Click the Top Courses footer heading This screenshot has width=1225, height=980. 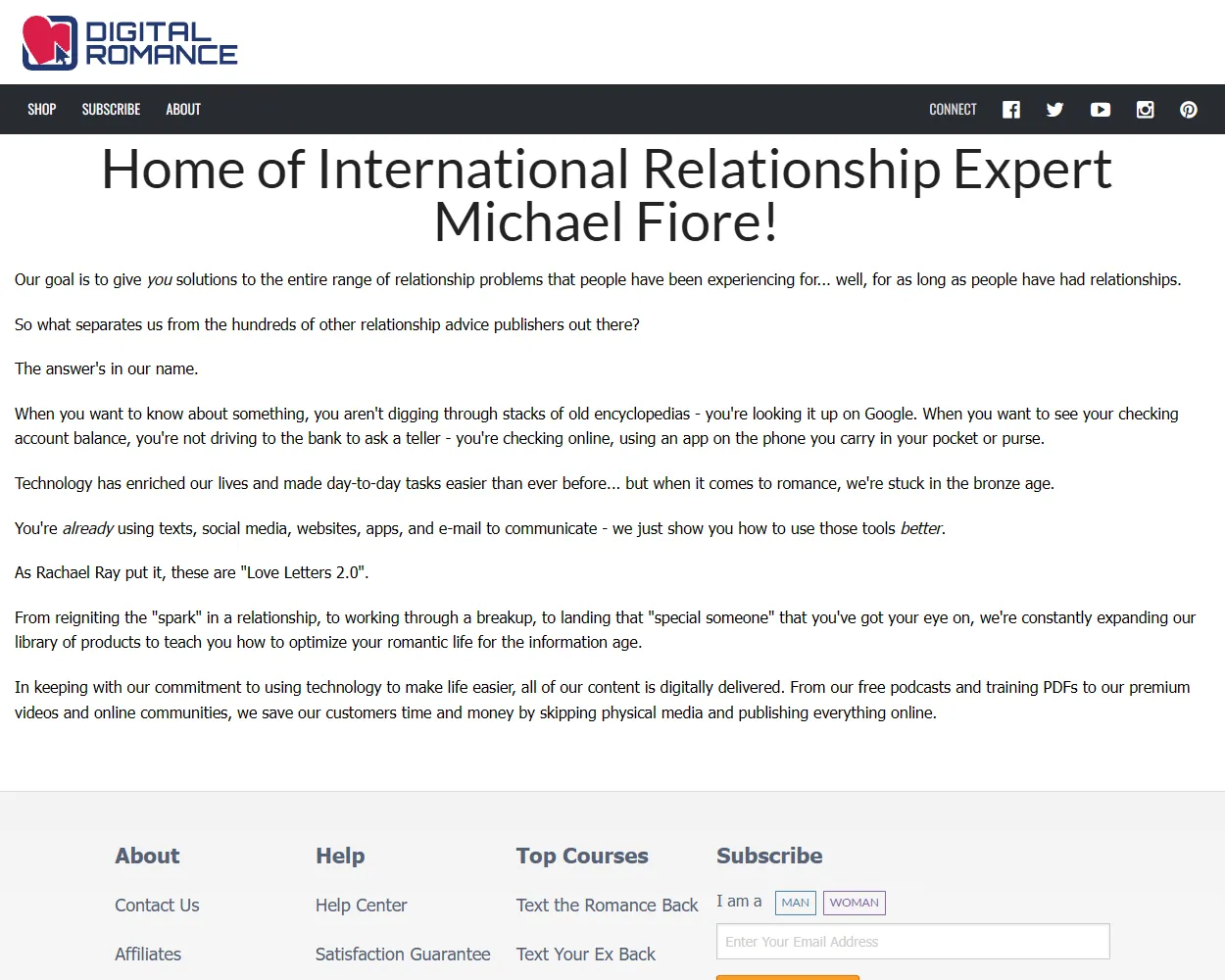[x=582, y=856]
